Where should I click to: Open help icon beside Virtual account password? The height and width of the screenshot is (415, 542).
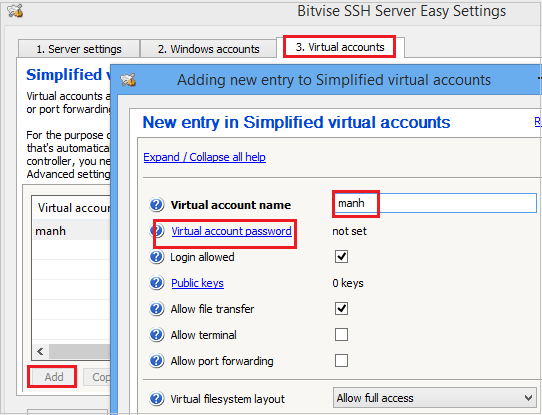[158, 230]
